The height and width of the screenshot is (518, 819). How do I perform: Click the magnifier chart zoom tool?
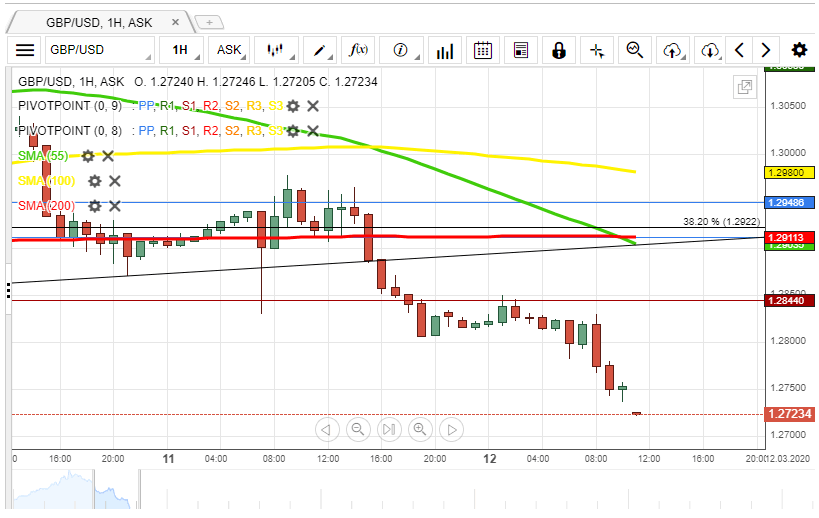[x=635, y=50]
